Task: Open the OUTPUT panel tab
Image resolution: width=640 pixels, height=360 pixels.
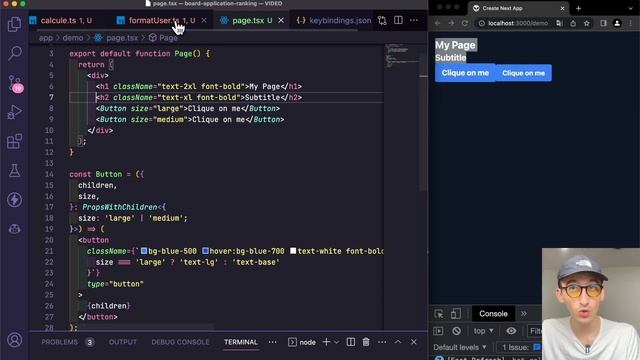Action: [x=122, y=342]
